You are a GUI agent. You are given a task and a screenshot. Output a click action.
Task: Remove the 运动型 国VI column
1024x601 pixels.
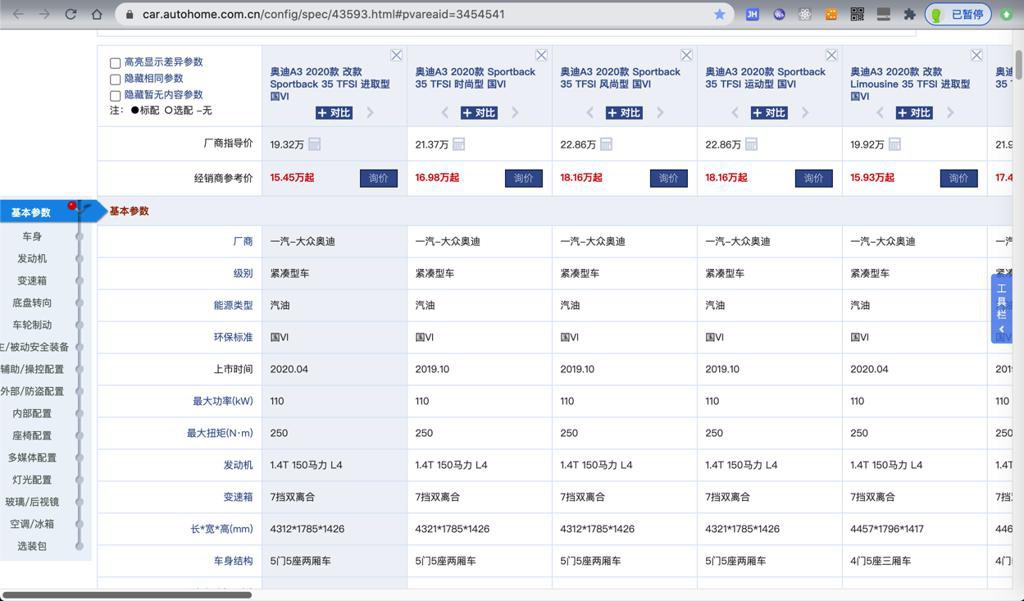[831, 56]
